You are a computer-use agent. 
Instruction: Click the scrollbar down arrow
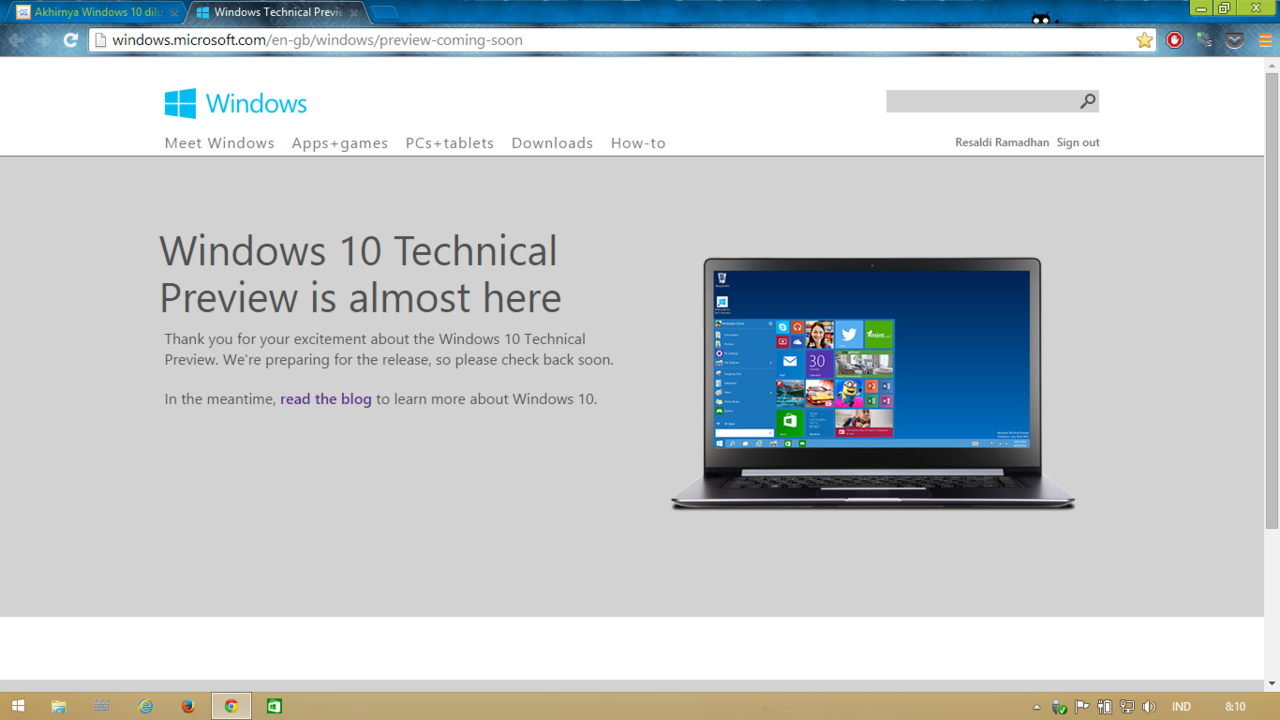(1272, 684)
